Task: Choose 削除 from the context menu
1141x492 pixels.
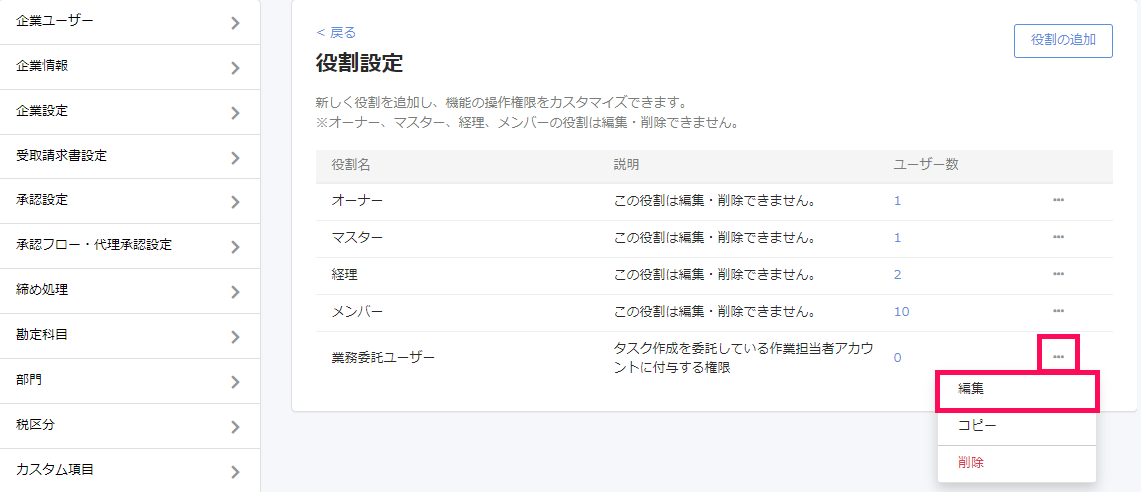Action: (1017, 463)
